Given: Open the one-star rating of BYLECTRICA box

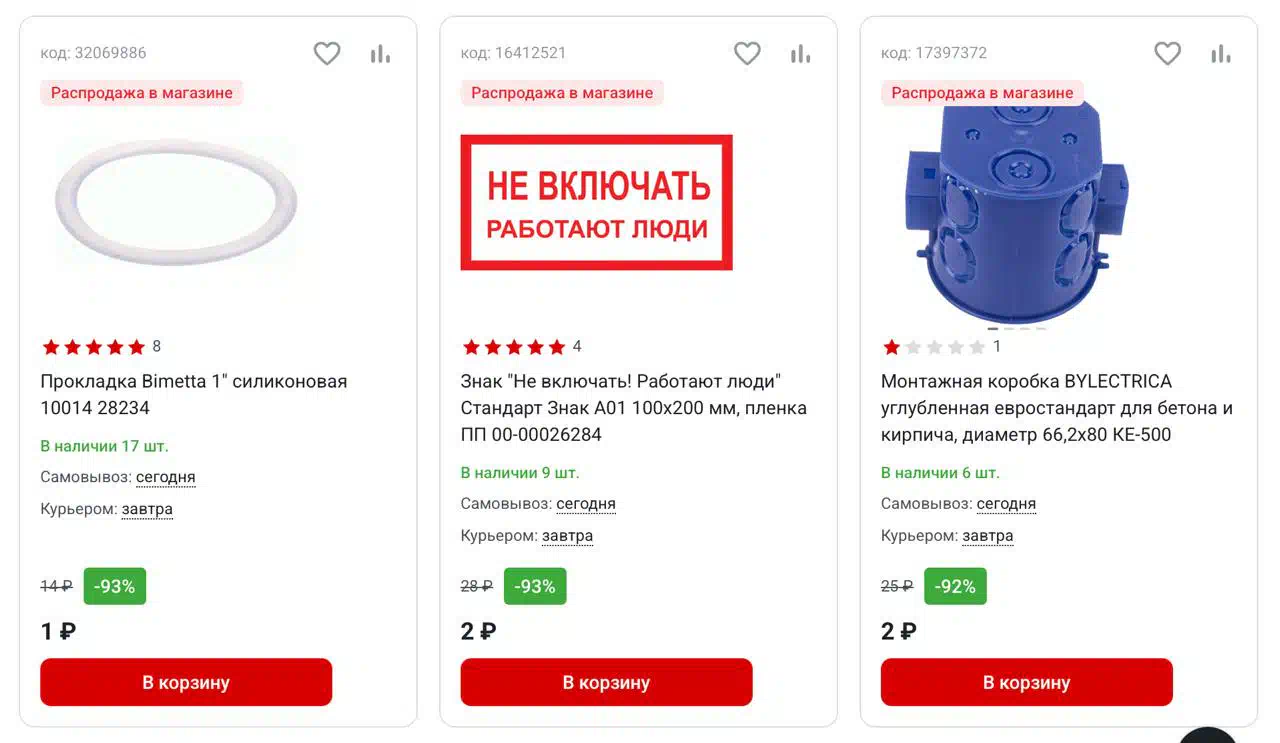Looking at the screenshot, I should tap(941, 347).
